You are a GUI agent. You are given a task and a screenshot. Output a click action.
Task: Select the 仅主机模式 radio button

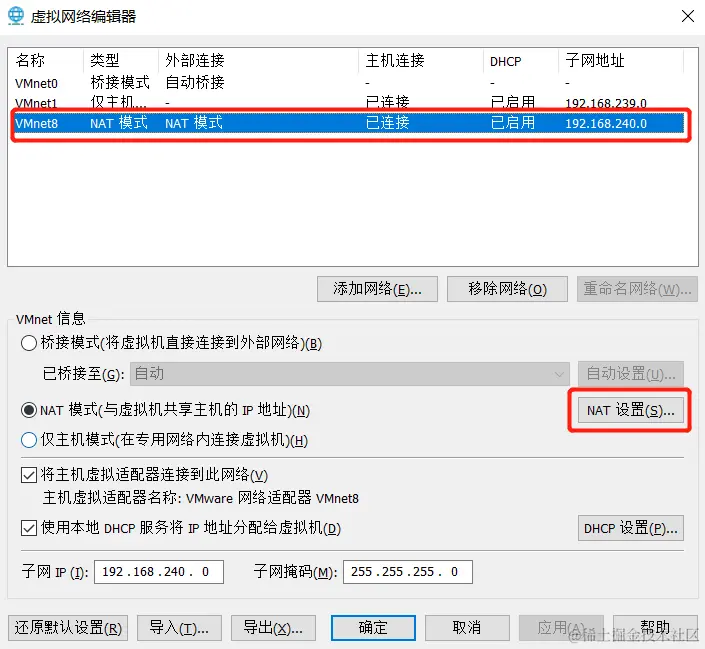(x=29, y=440)
